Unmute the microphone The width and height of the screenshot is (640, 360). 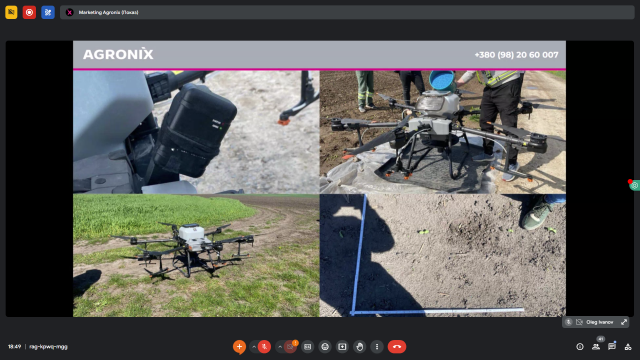[264, 347]
